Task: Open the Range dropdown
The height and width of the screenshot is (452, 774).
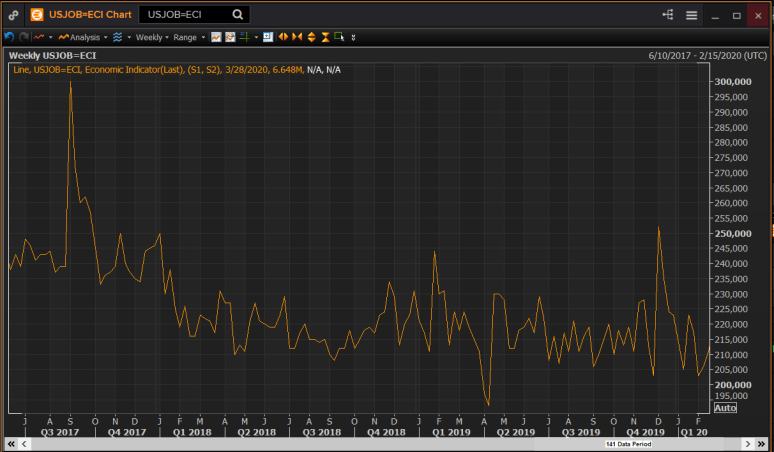Action: click(187, 37)
